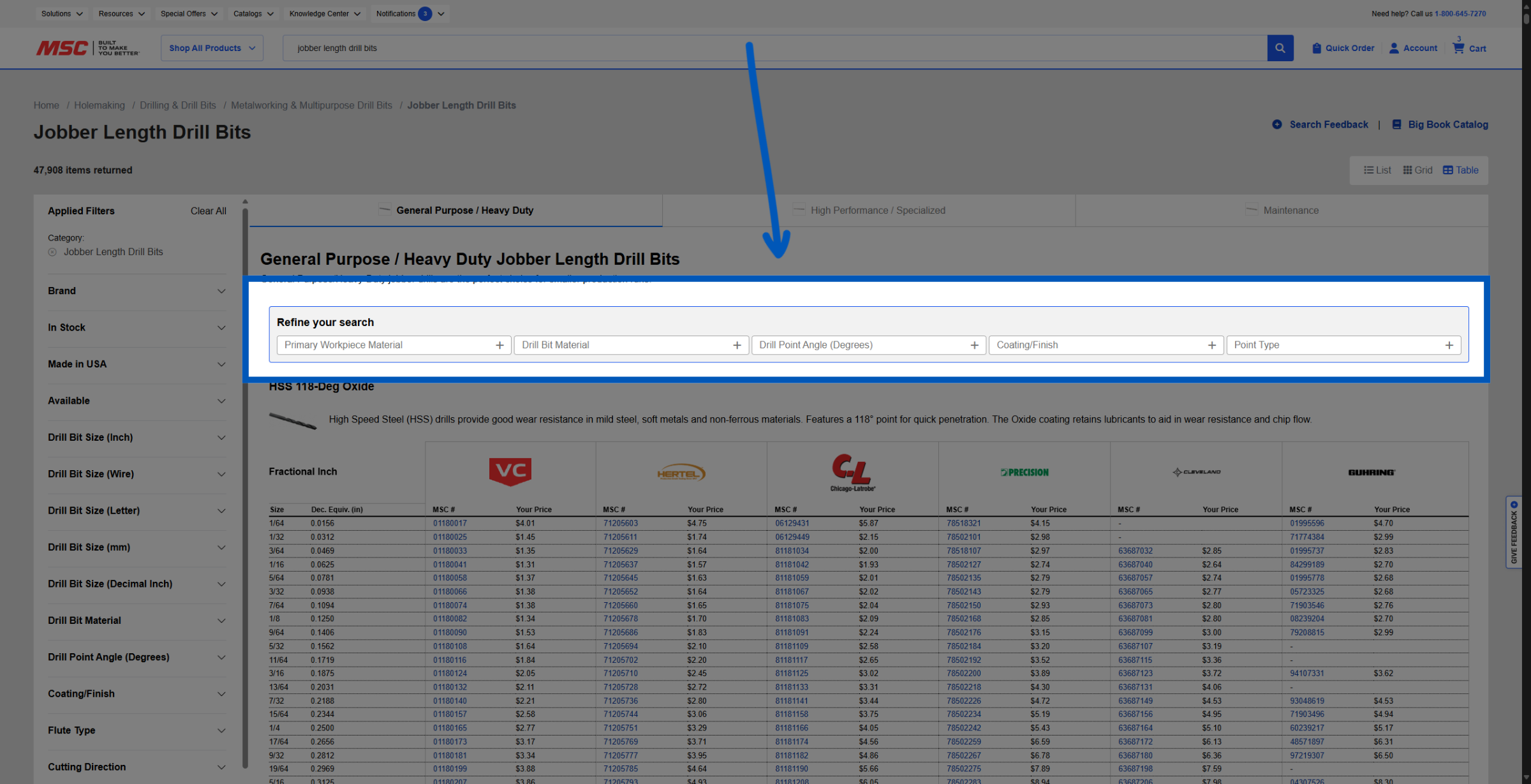Open Big Book Catalog
Viewport: 1531px width, 784px height.
point(1440,124)
